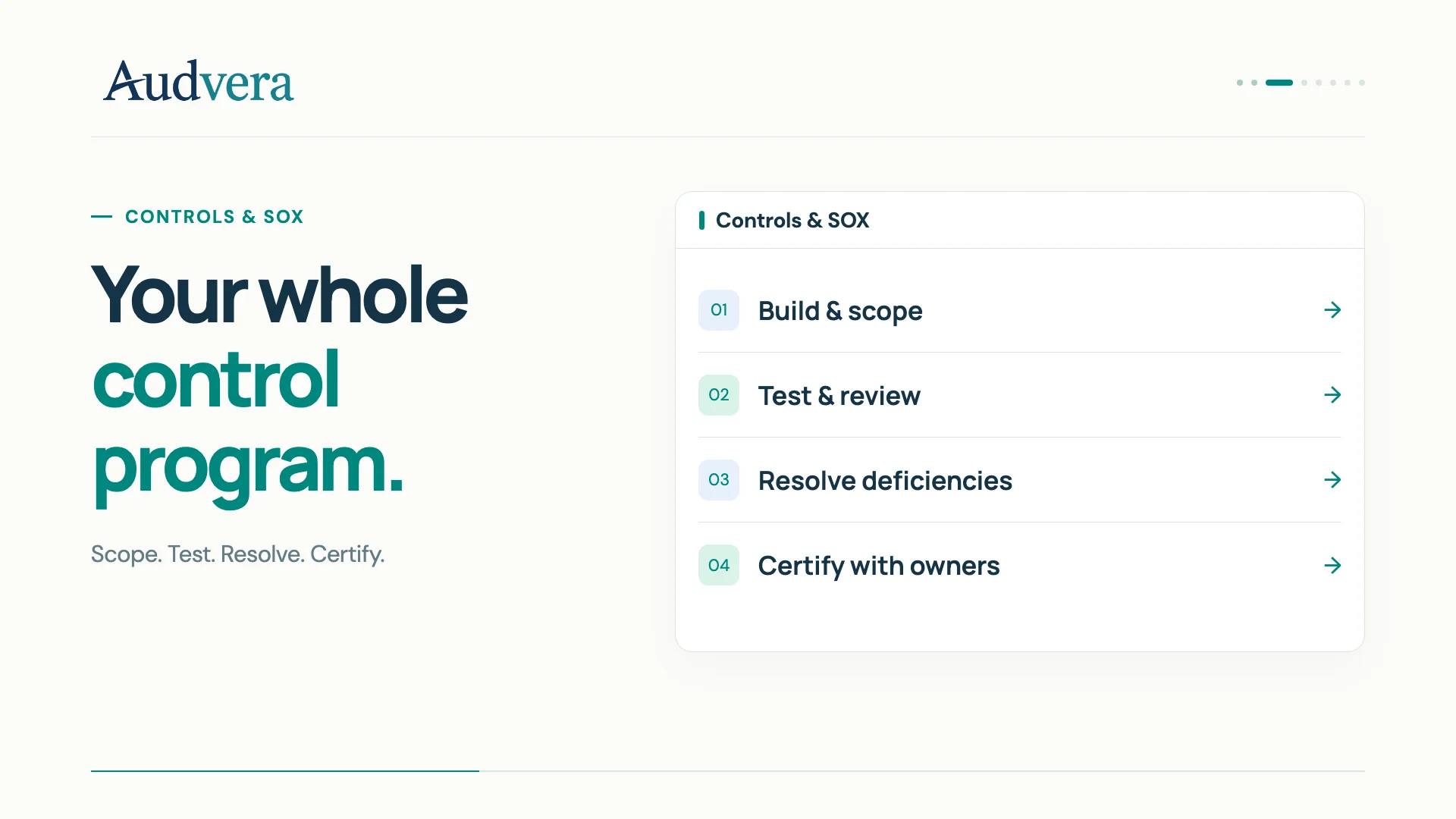The width and height of the screenshot is (1456, 819).
Task: Click the arrow next to Certify with owners
Action: [1332, 566]
